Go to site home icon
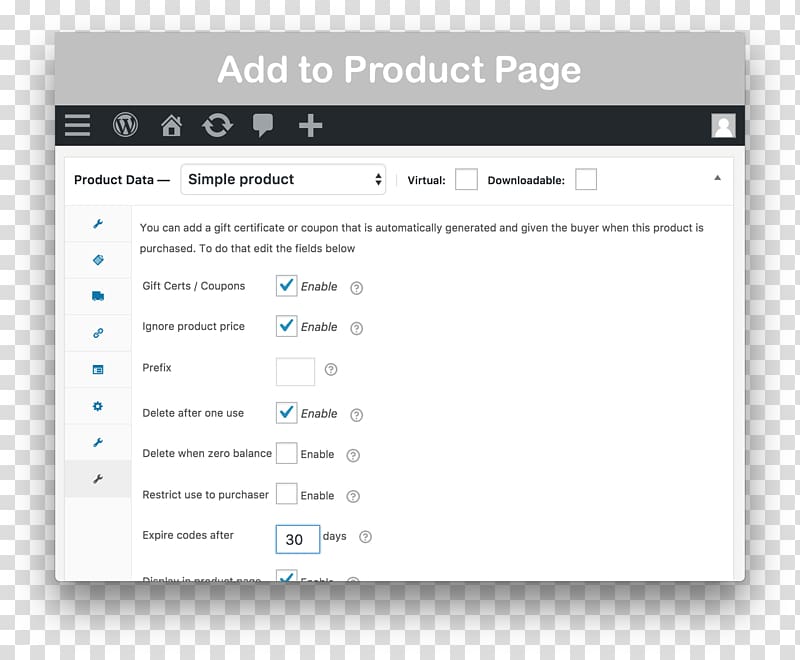 pos(171,125)
